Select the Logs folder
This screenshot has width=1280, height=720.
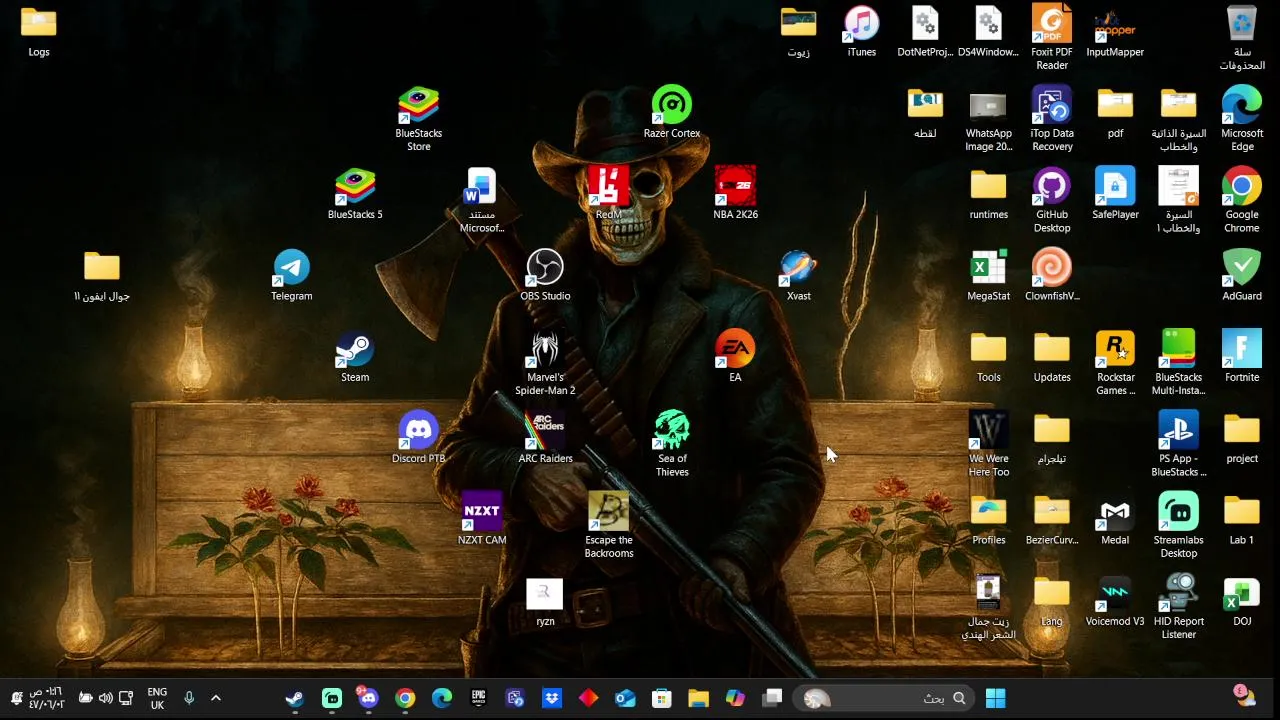click(x=39, y=32)
